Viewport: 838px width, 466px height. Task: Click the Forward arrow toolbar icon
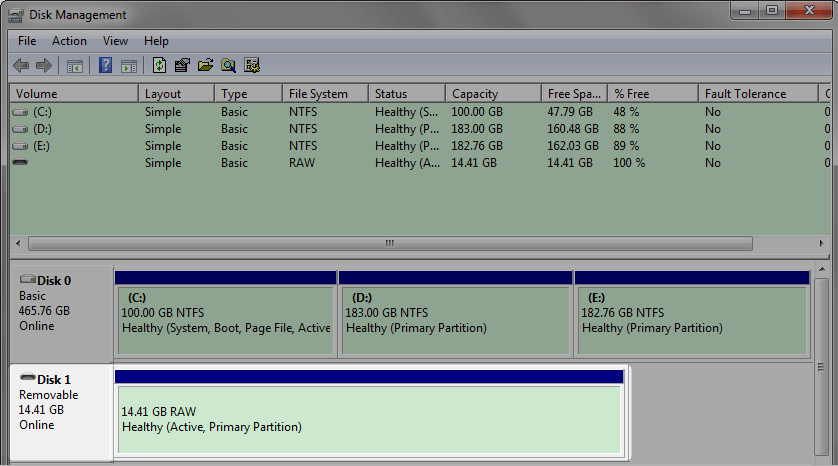tap(43, 66)
